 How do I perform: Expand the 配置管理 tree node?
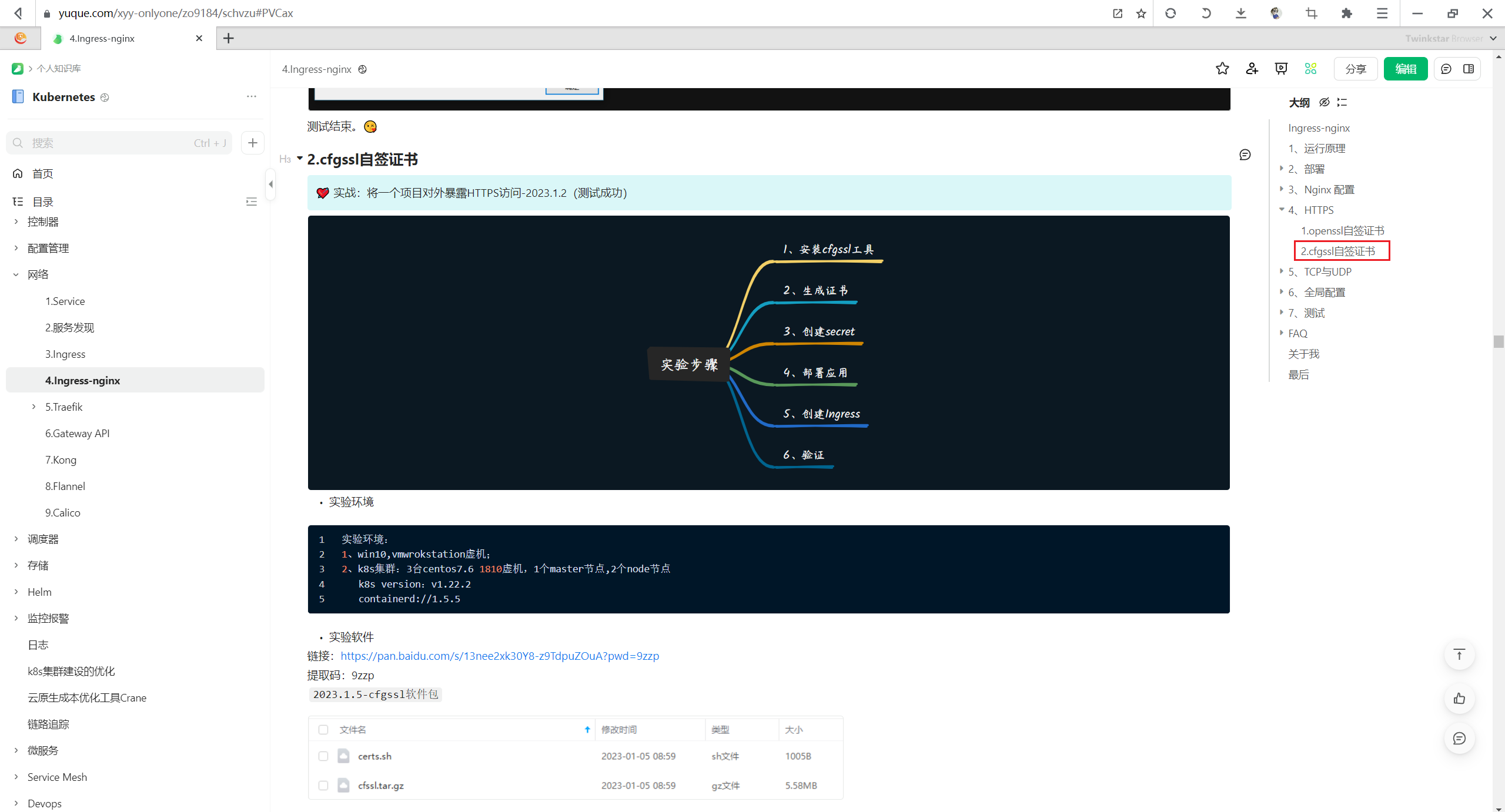(x=16, y=248)
